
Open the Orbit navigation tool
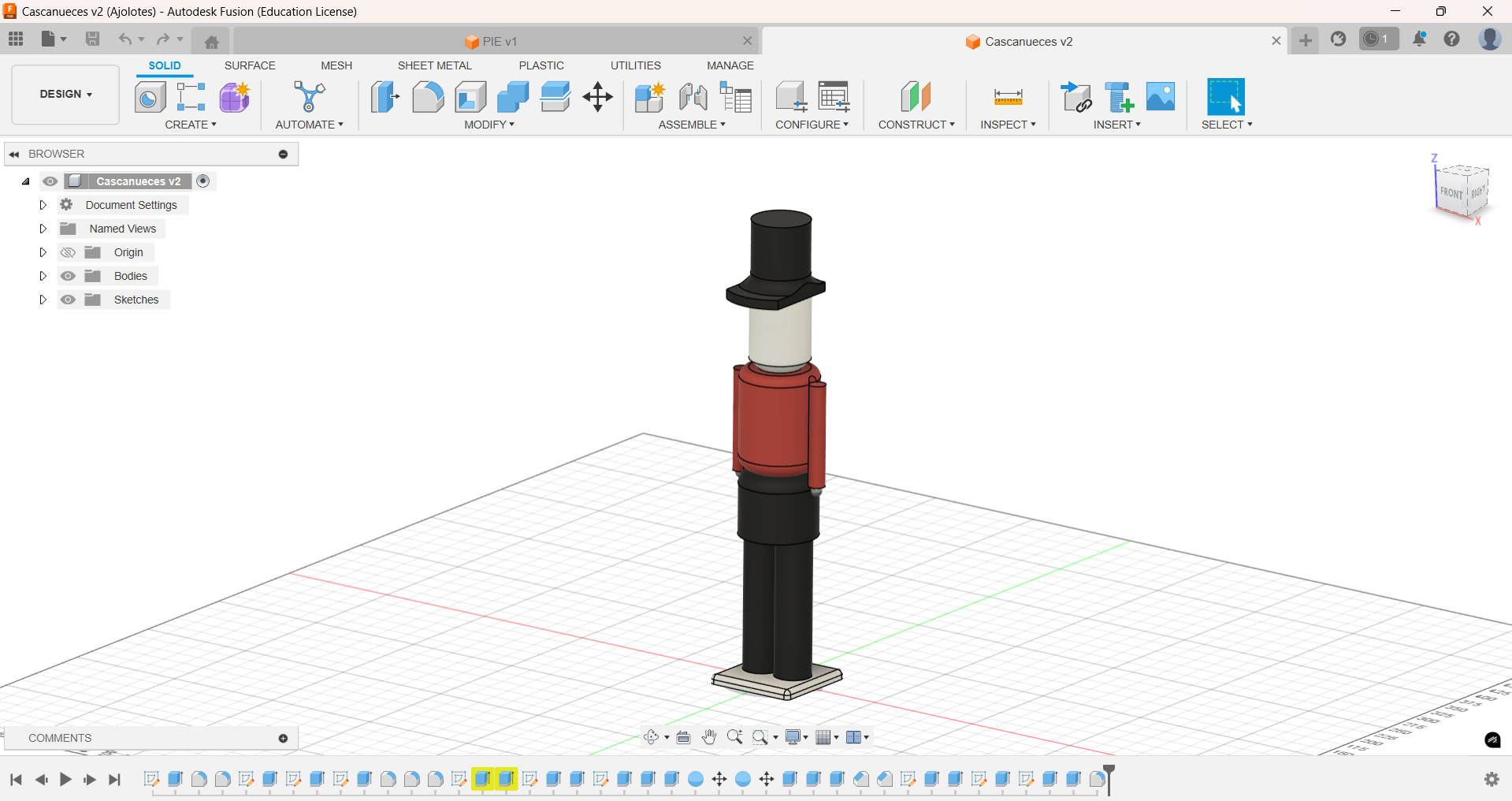point(652,737)
